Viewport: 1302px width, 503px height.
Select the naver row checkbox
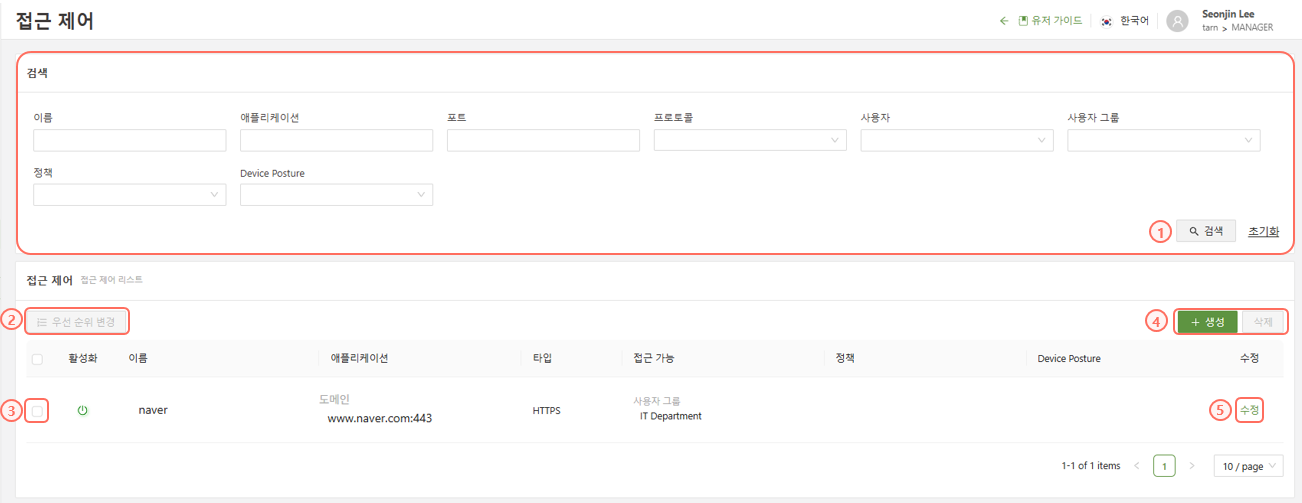[x=37, y=410]
